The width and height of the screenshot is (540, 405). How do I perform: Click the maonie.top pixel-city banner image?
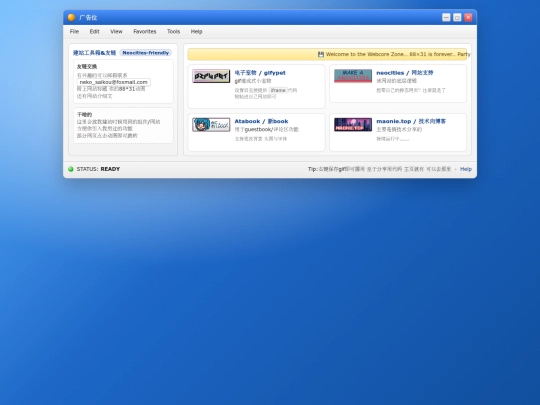[x=353, y=125]
